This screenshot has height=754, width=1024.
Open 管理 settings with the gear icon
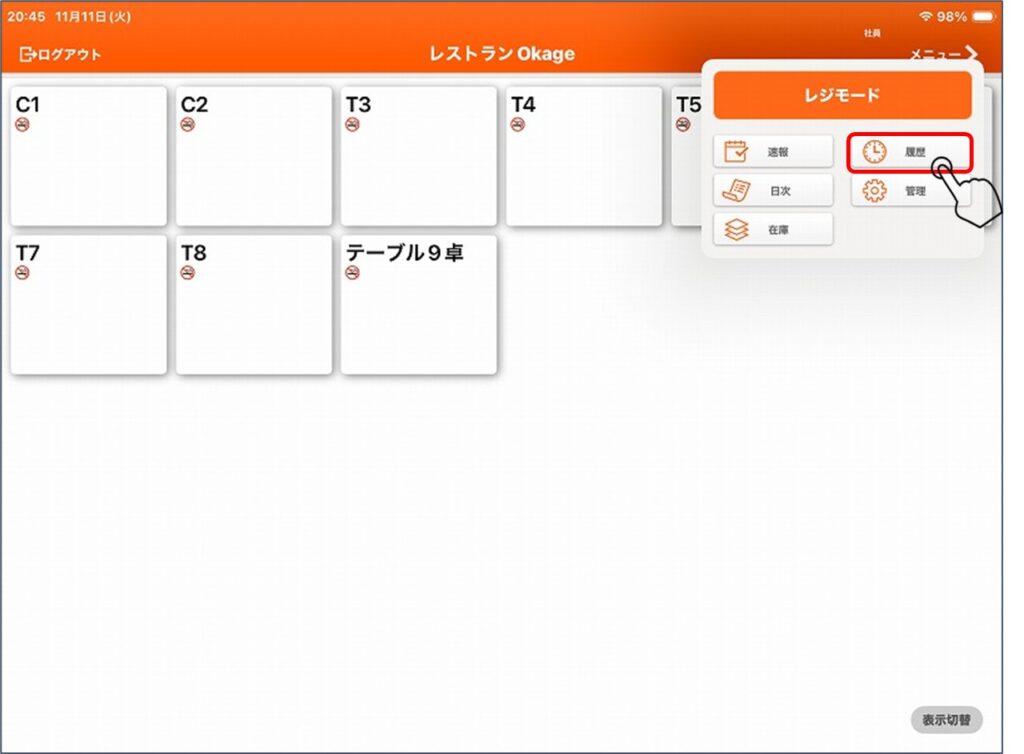pyautogui.click(x=896, y=190)
